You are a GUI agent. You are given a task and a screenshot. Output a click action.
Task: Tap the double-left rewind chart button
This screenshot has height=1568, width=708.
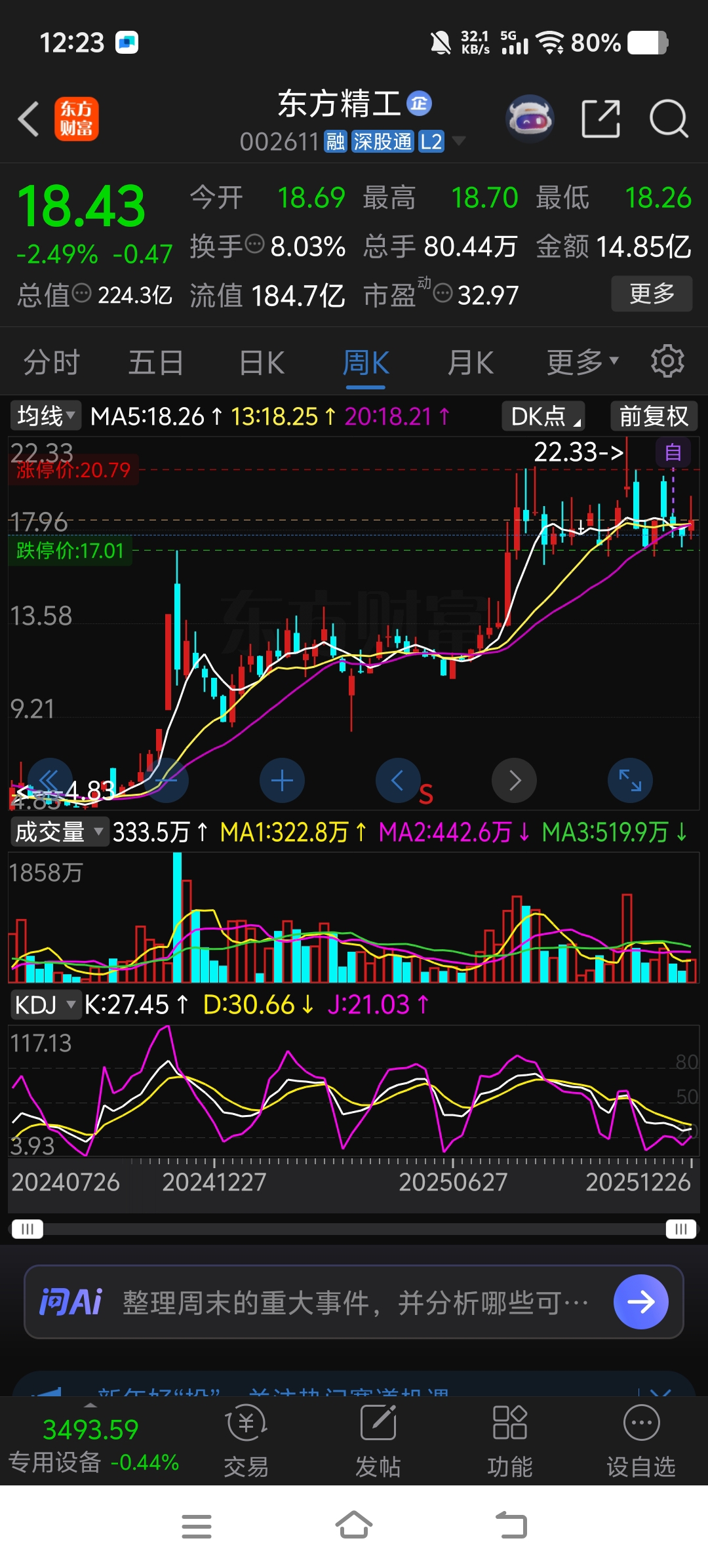pos(50,780)
